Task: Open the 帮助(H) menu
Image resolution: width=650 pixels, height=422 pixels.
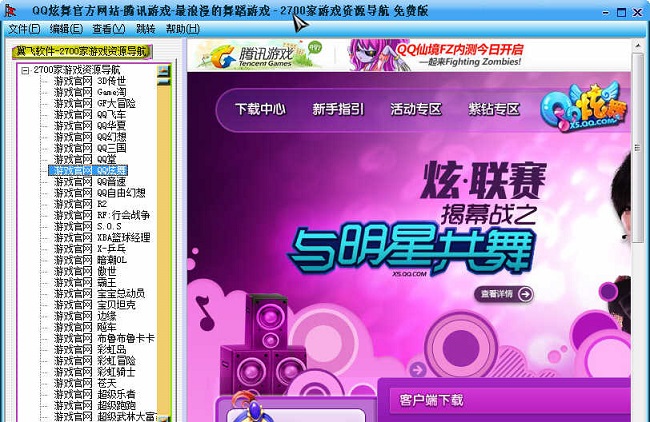Action: (x=183, y=29)
